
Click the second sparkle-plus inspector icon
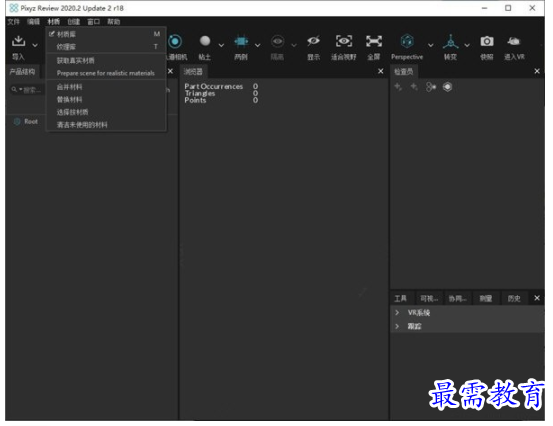point(414,86)
